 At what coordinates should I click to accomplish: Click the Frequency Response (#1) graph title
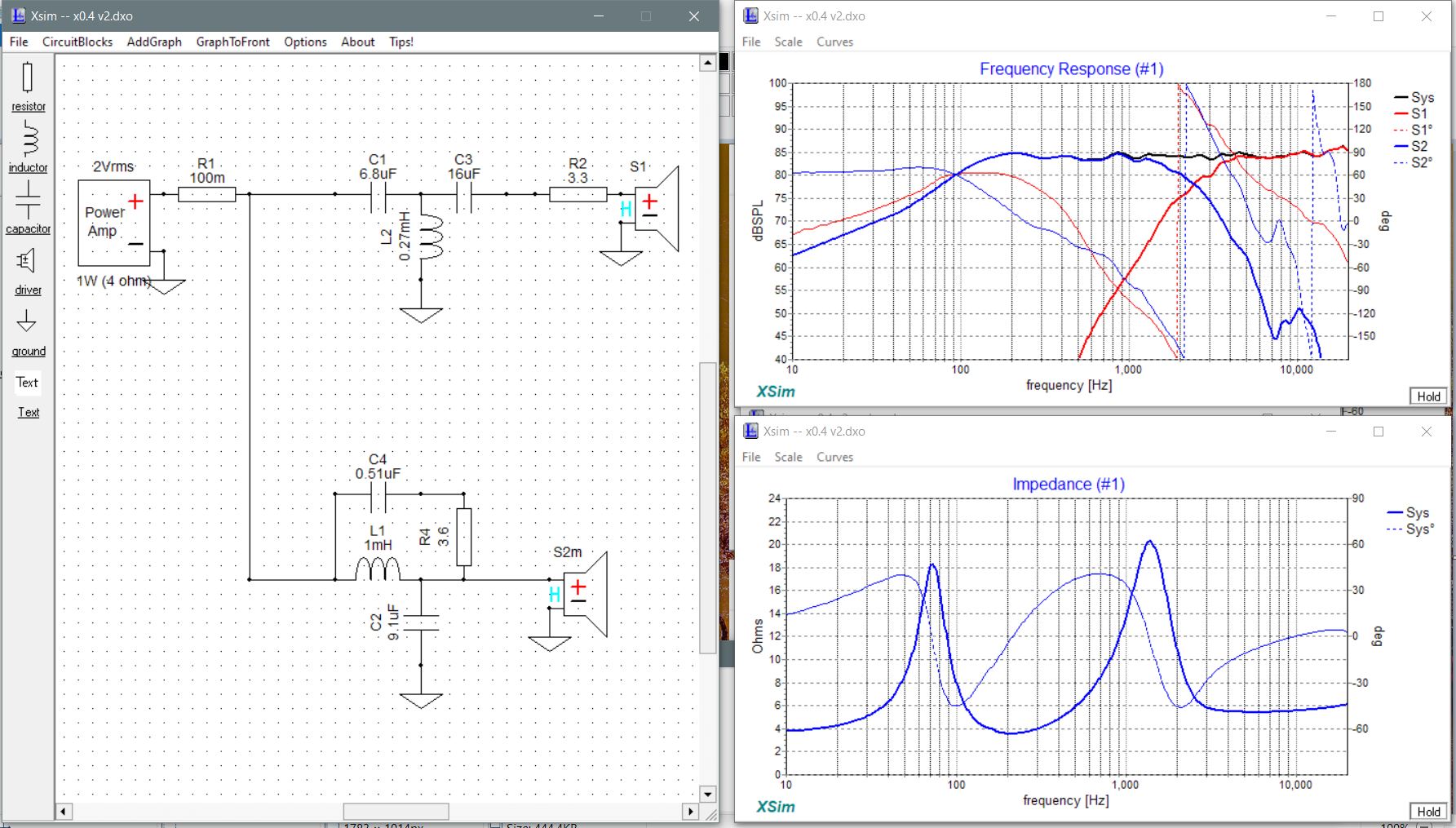[x=1071, y=69]
